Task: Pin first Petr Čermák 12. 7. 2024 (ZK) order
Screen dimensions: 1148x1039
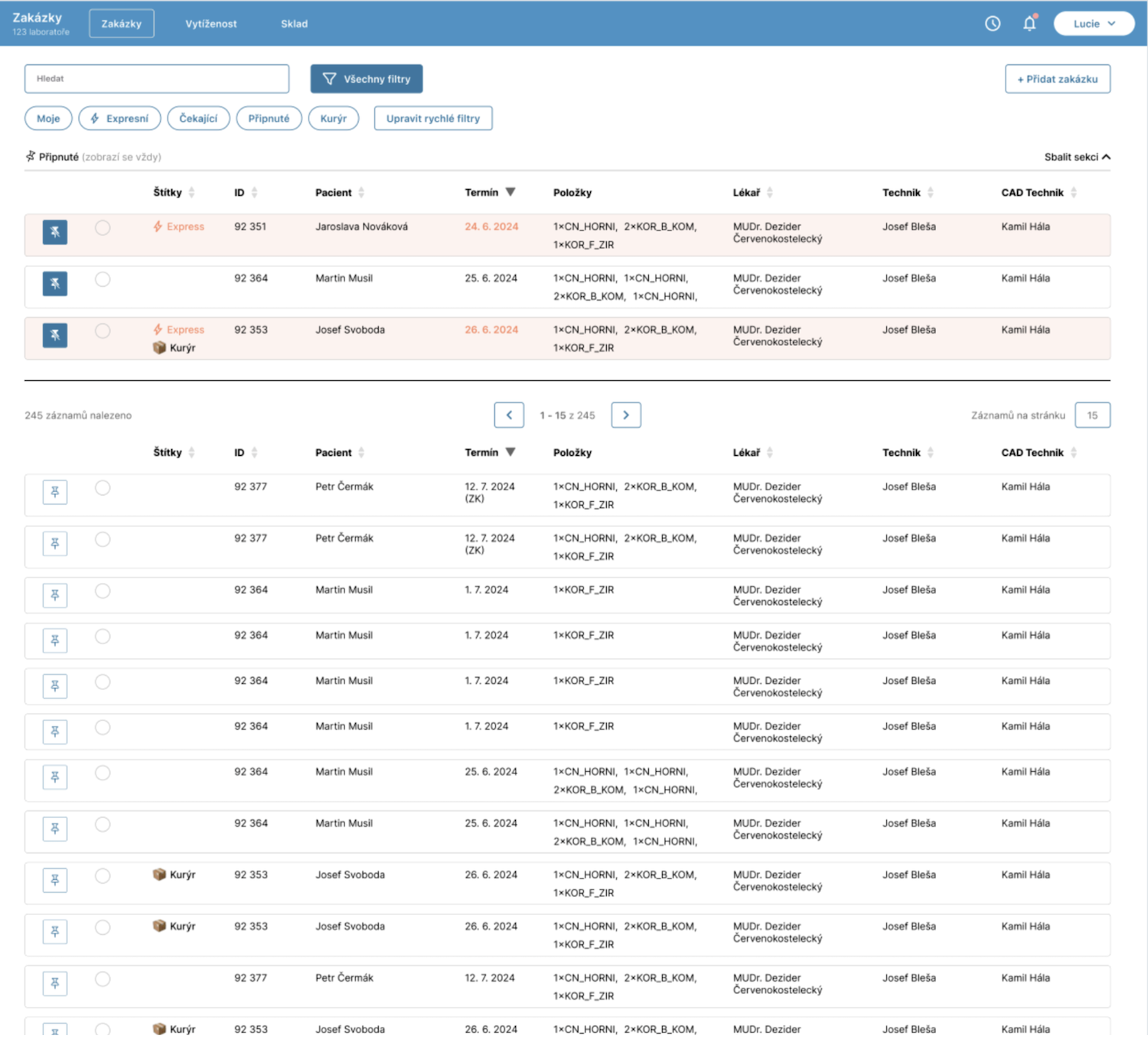Action: tap(55, 492)
